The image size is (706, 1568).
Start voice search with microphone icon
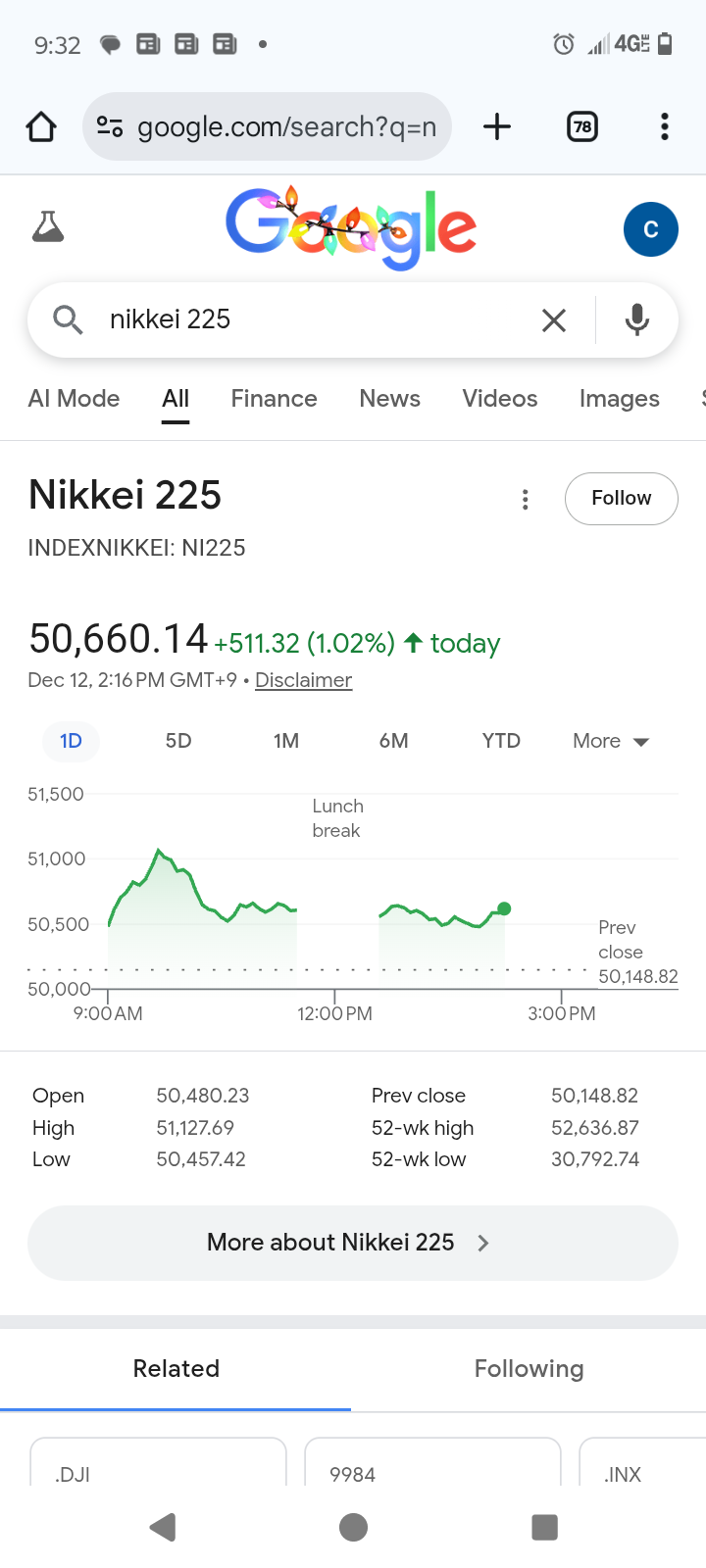[637, 319]
